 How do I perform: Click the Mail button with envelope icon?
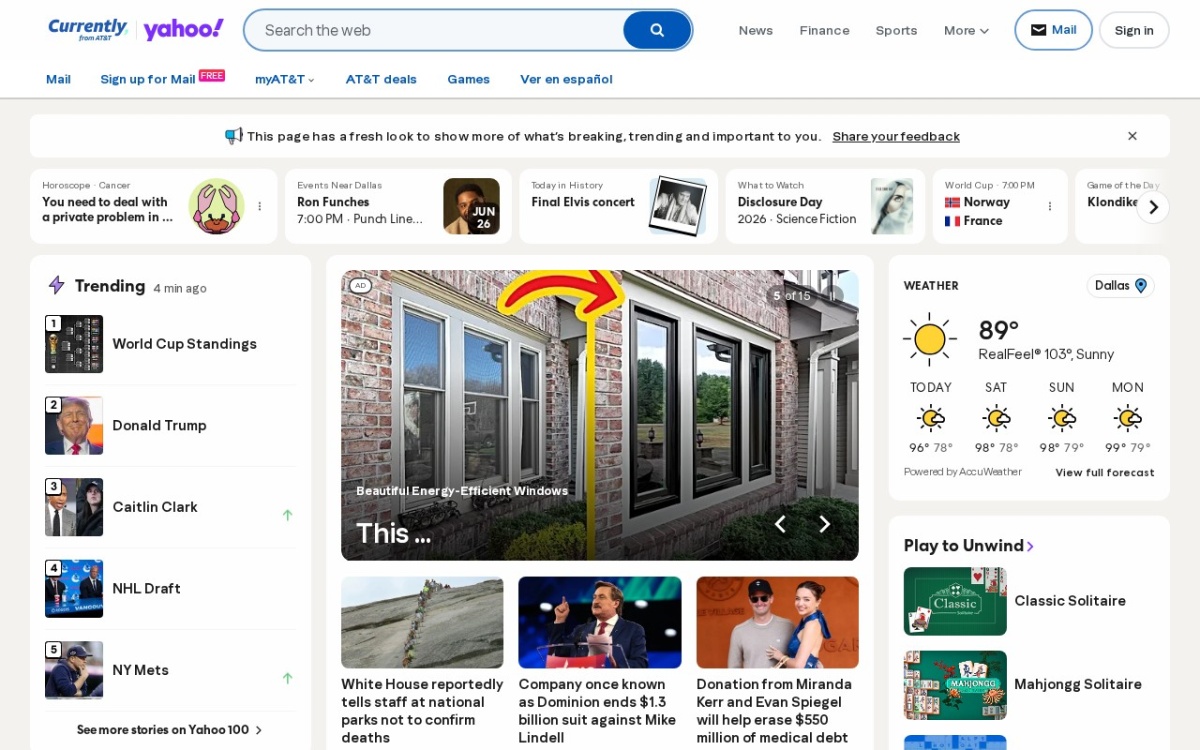1053,30
